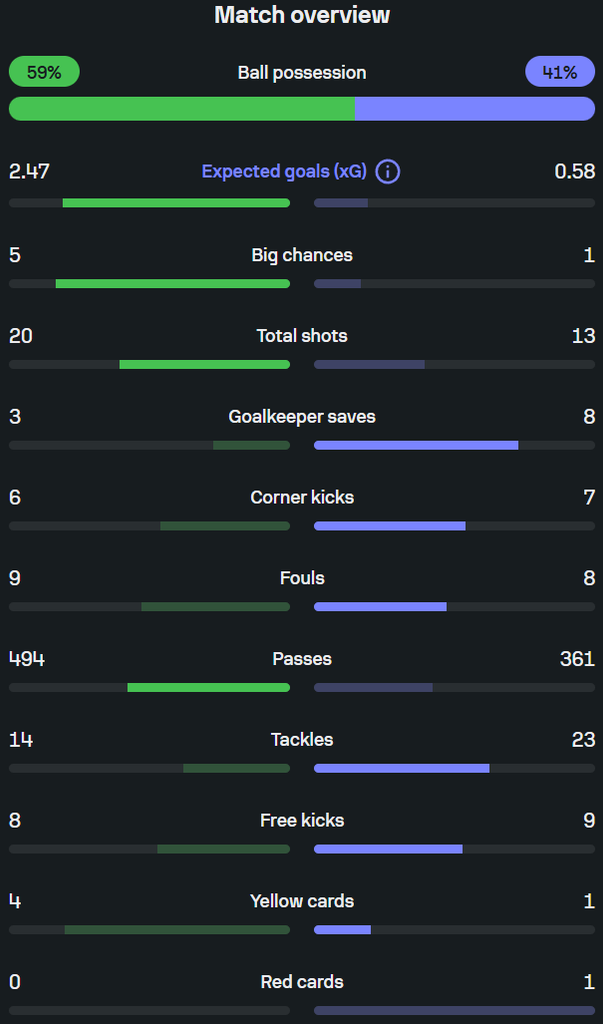Screen dimensions: 603x1024
Task: Click the xG info icon
Action: (x=388, y=172)
